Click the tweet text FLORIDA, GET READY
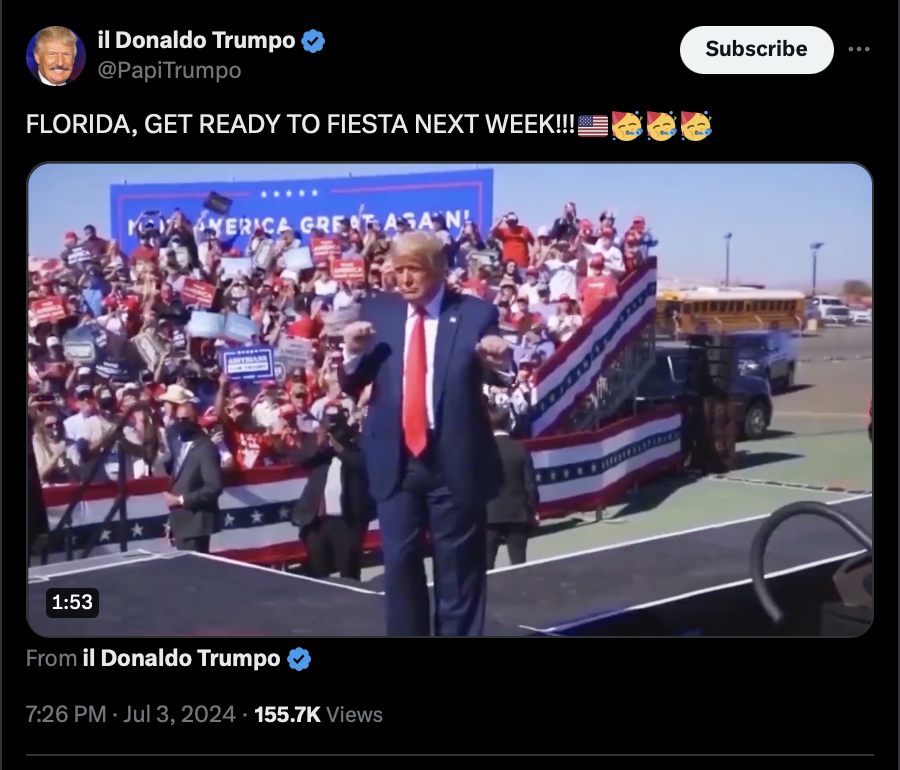 [x=300, y=124]
